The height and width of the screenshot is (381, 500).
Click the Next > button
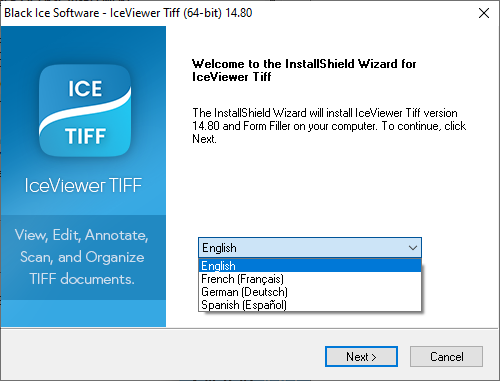(361, 357)
